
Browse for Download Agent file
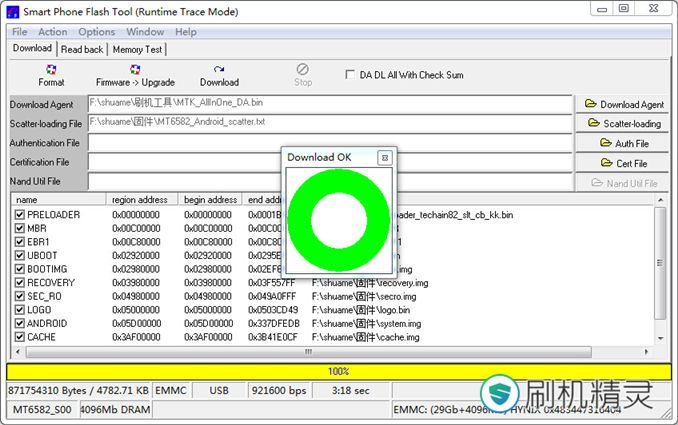tap(624, 104)
